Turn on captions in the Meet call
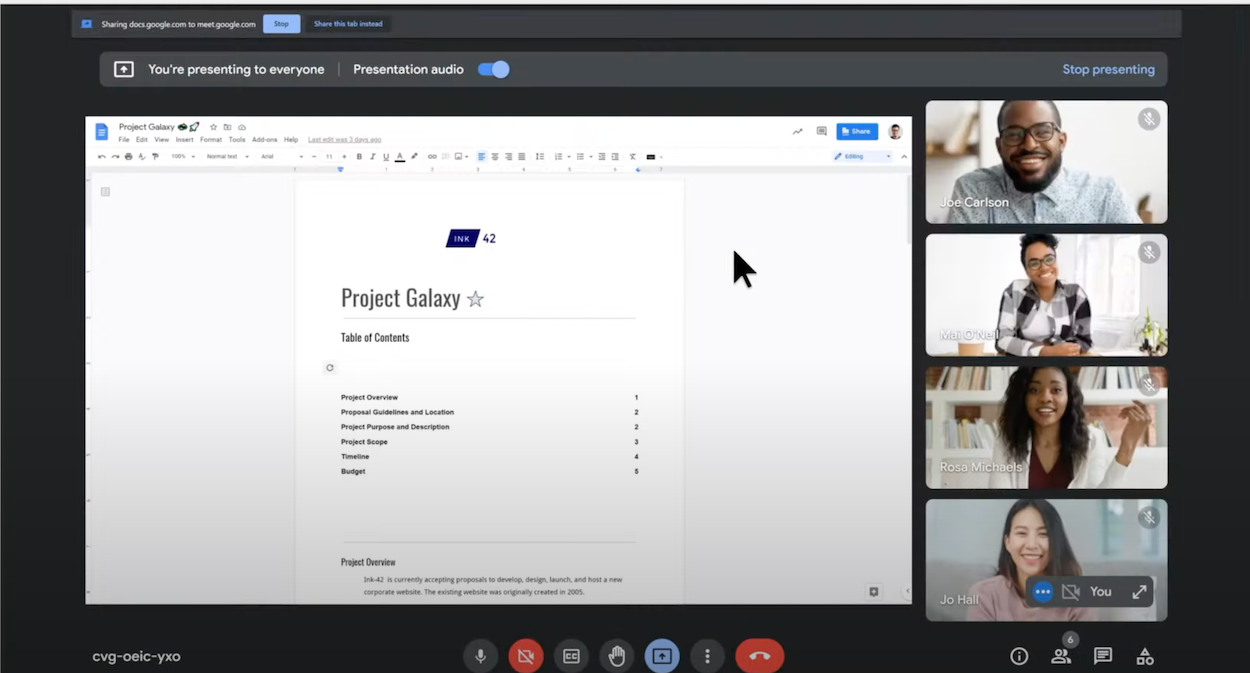Screen dimensions: 1250x673 point(571,655)
